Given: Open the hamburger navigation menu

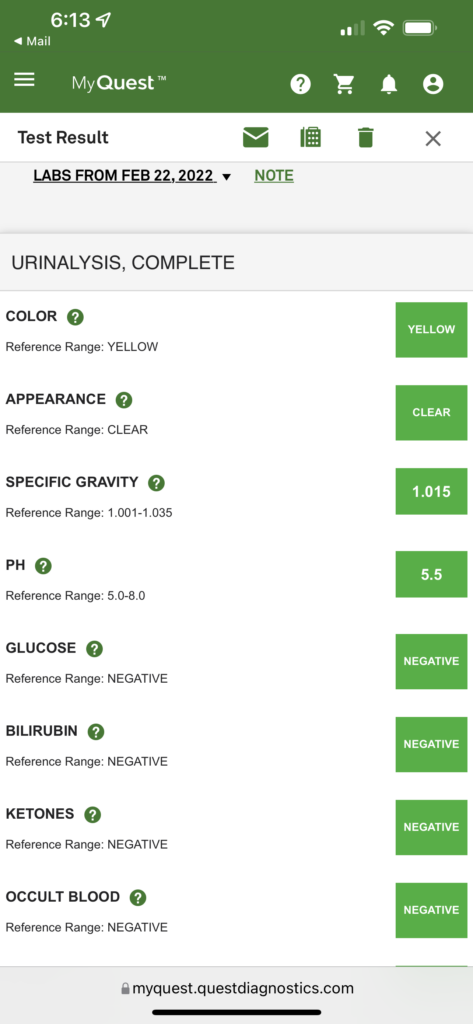Looking at the screenshot, I should click(24, 80).
